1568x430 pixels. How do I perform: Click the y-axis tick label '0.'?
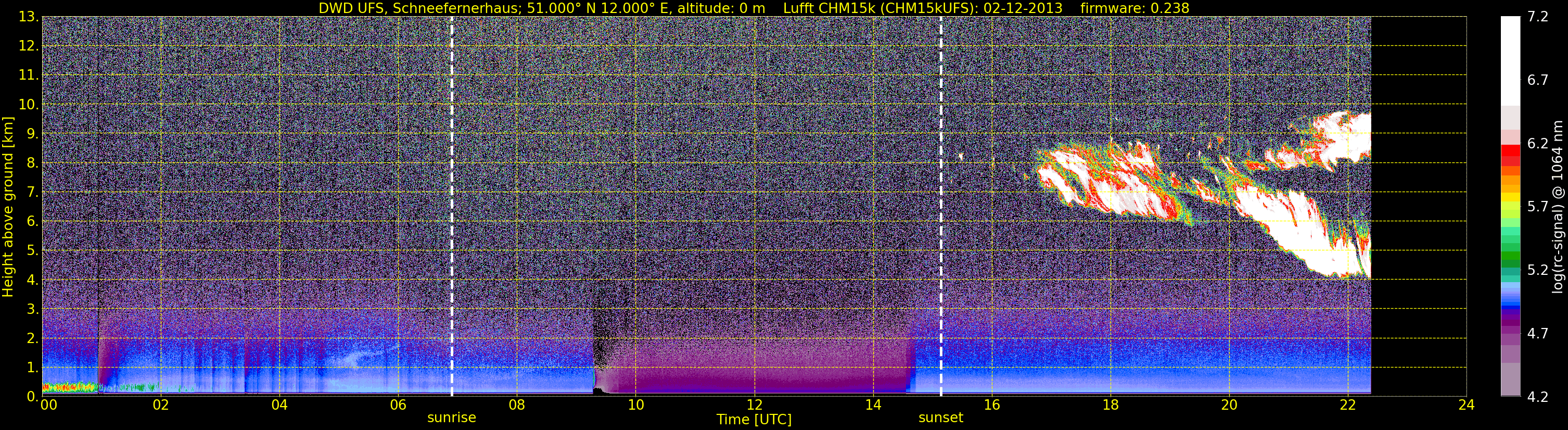coord(32,397)
